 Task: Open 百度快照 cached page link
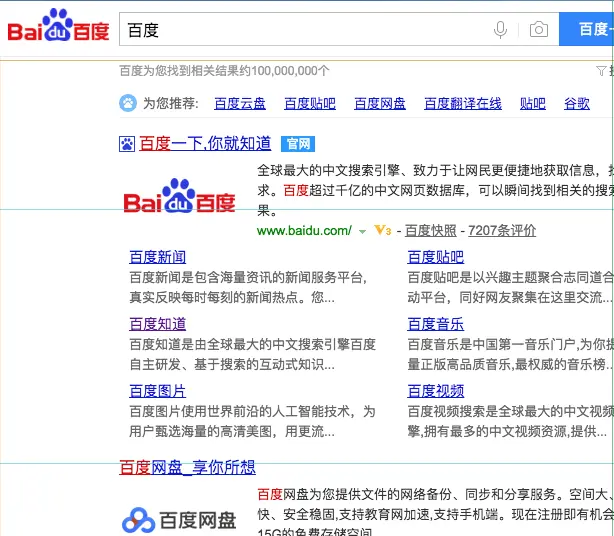(x=431, y=230)
